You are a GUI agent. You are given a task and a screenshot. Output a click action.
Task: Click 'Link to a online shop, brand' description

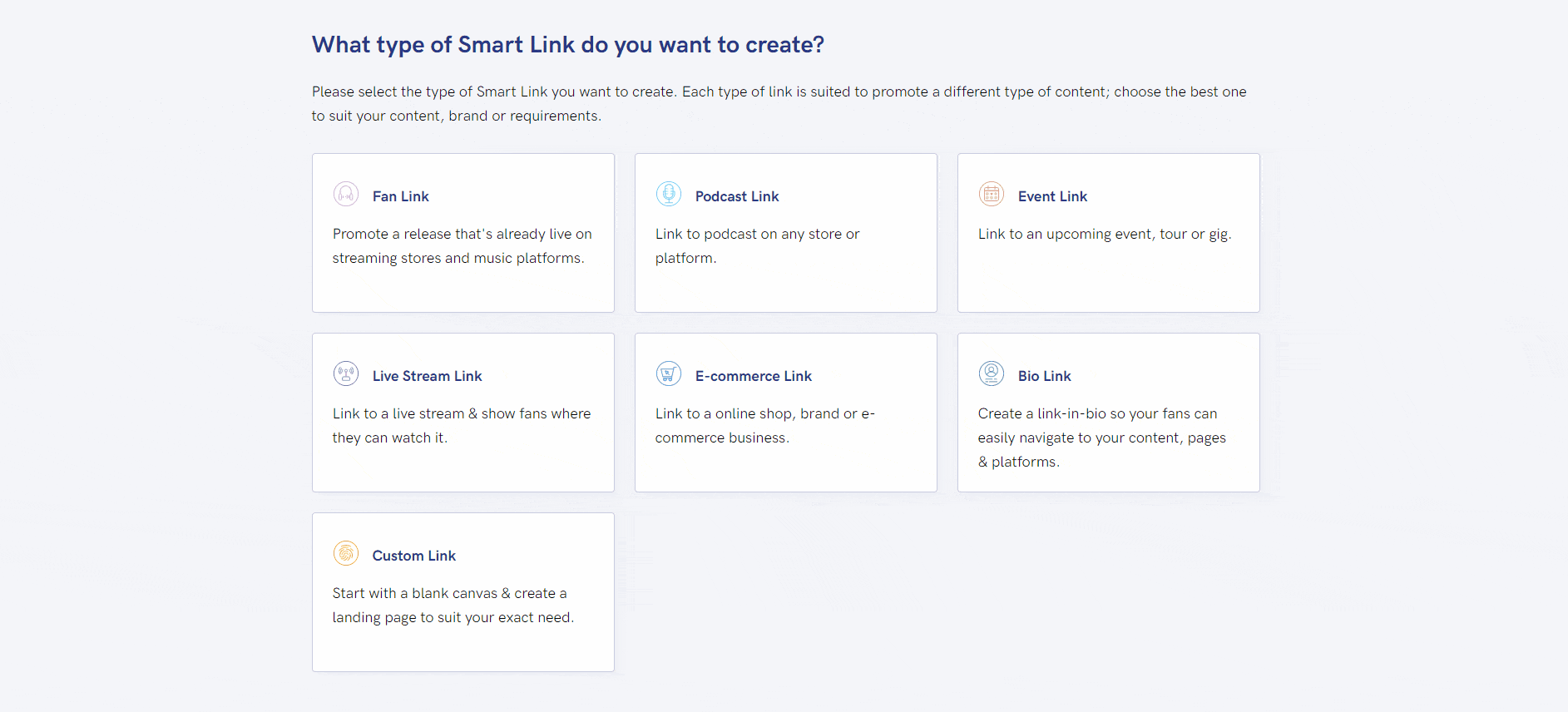(765, 426)
